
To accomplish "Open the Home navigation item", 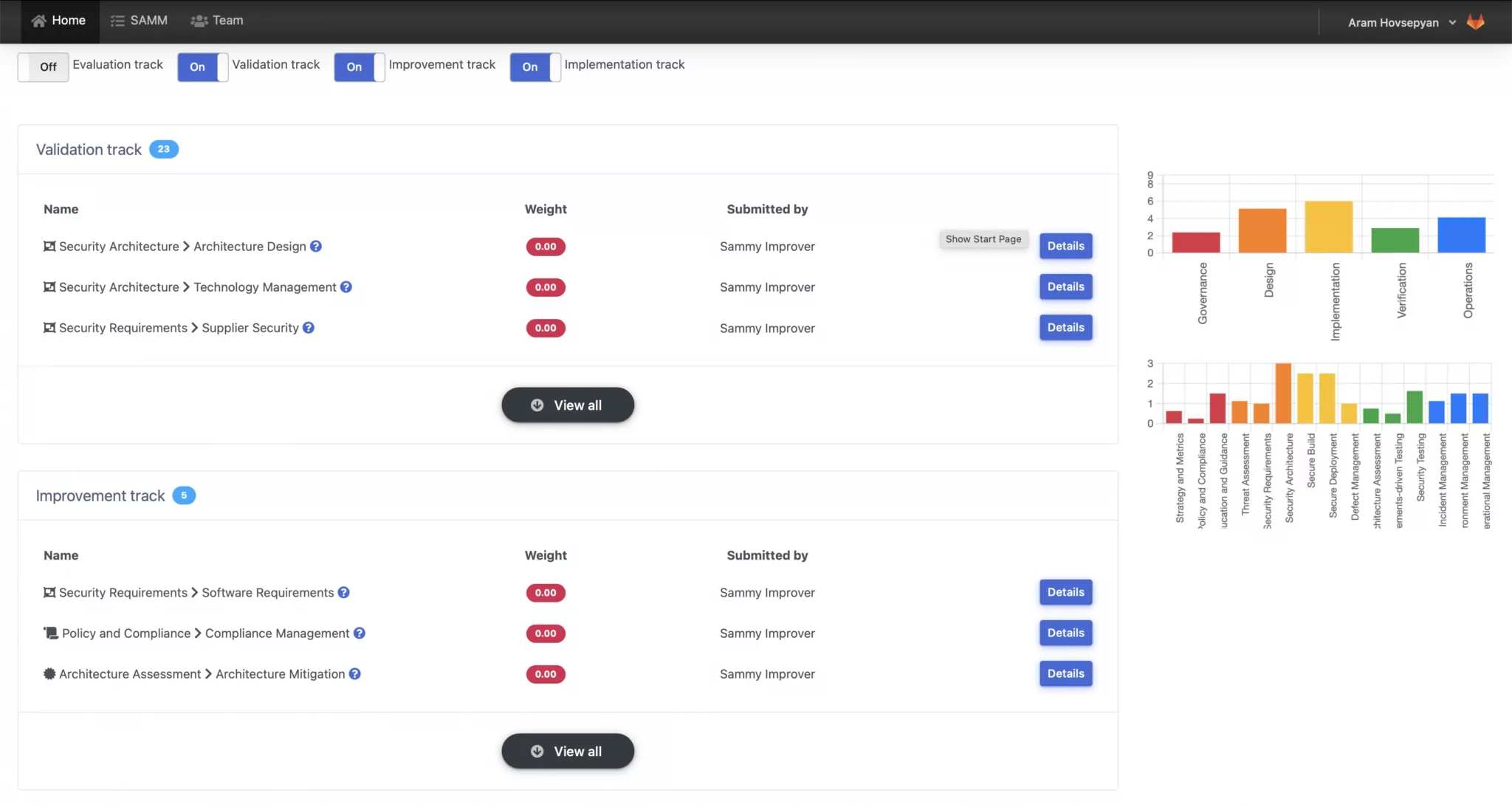I will click(x=58, y=21).
